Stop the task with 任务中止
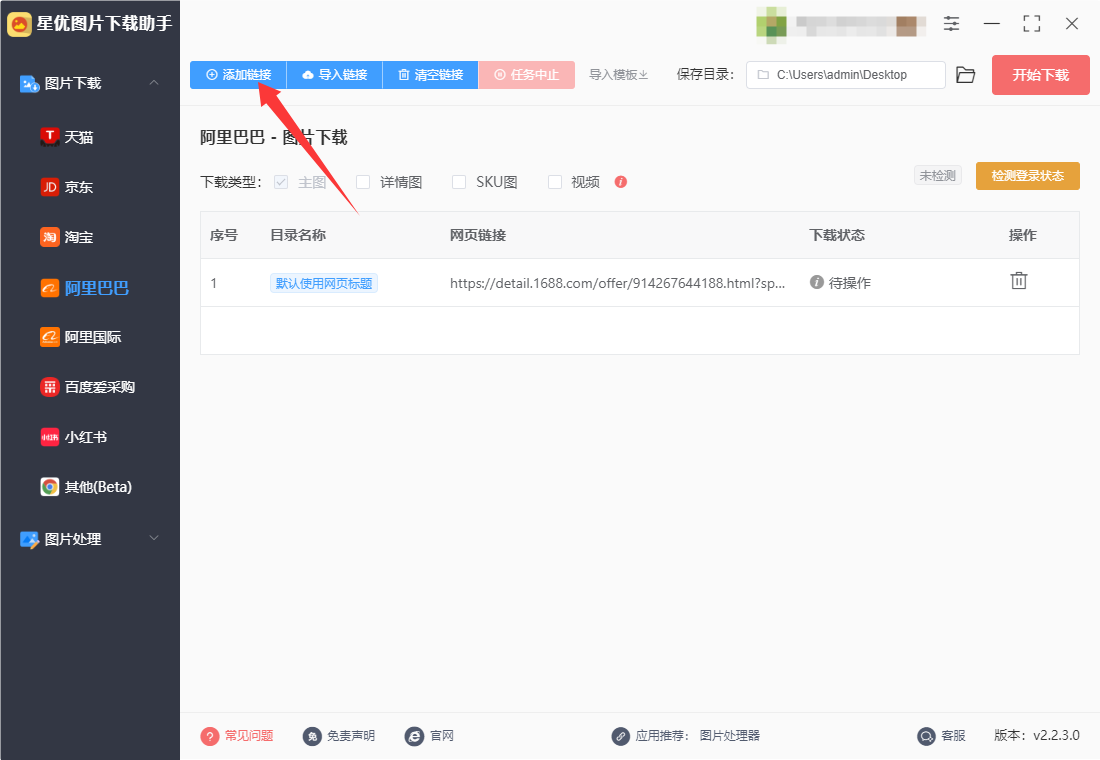Screen dimensions: 1100x760 point(527,75)
